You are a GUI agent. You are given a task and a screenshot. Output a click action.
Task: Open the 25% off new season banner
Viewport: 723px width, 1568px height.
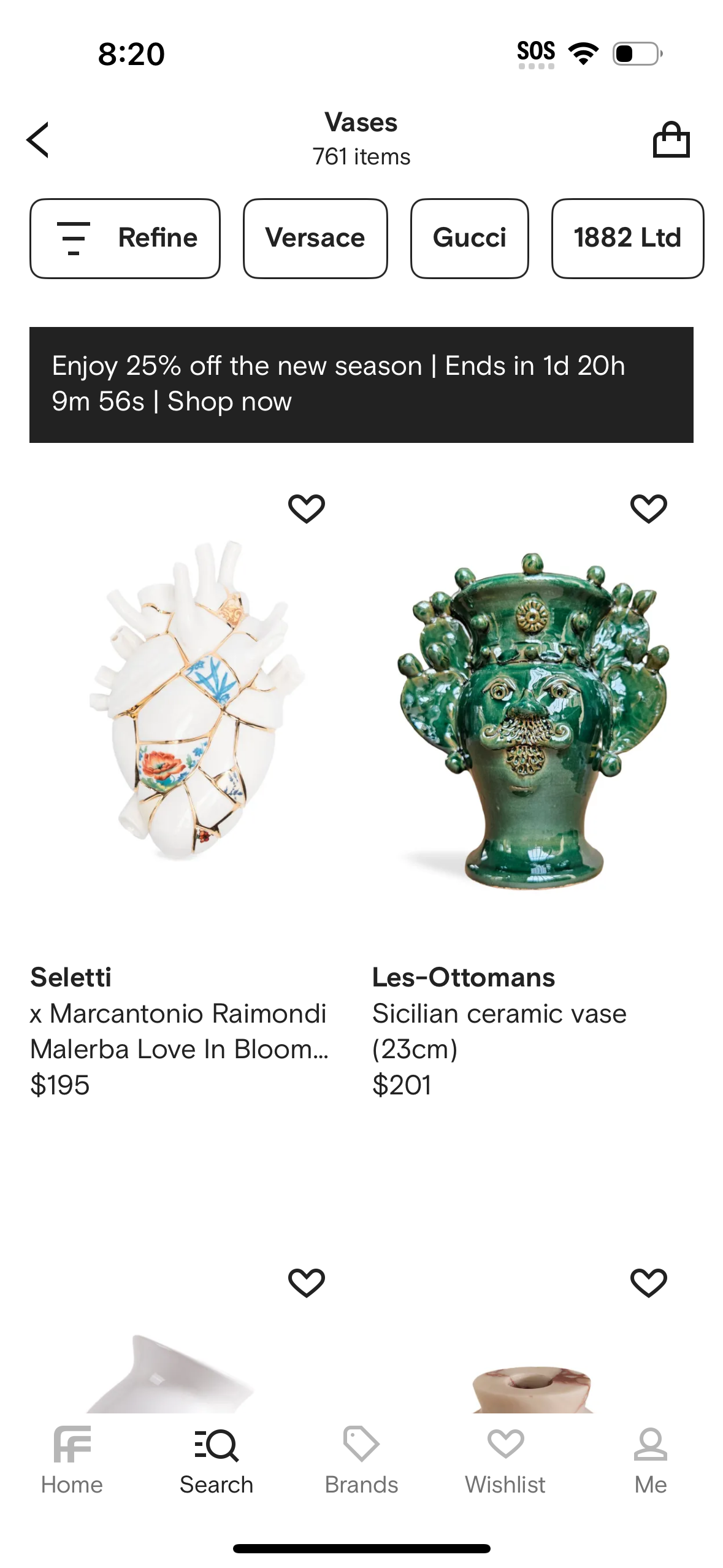[361, 384]
